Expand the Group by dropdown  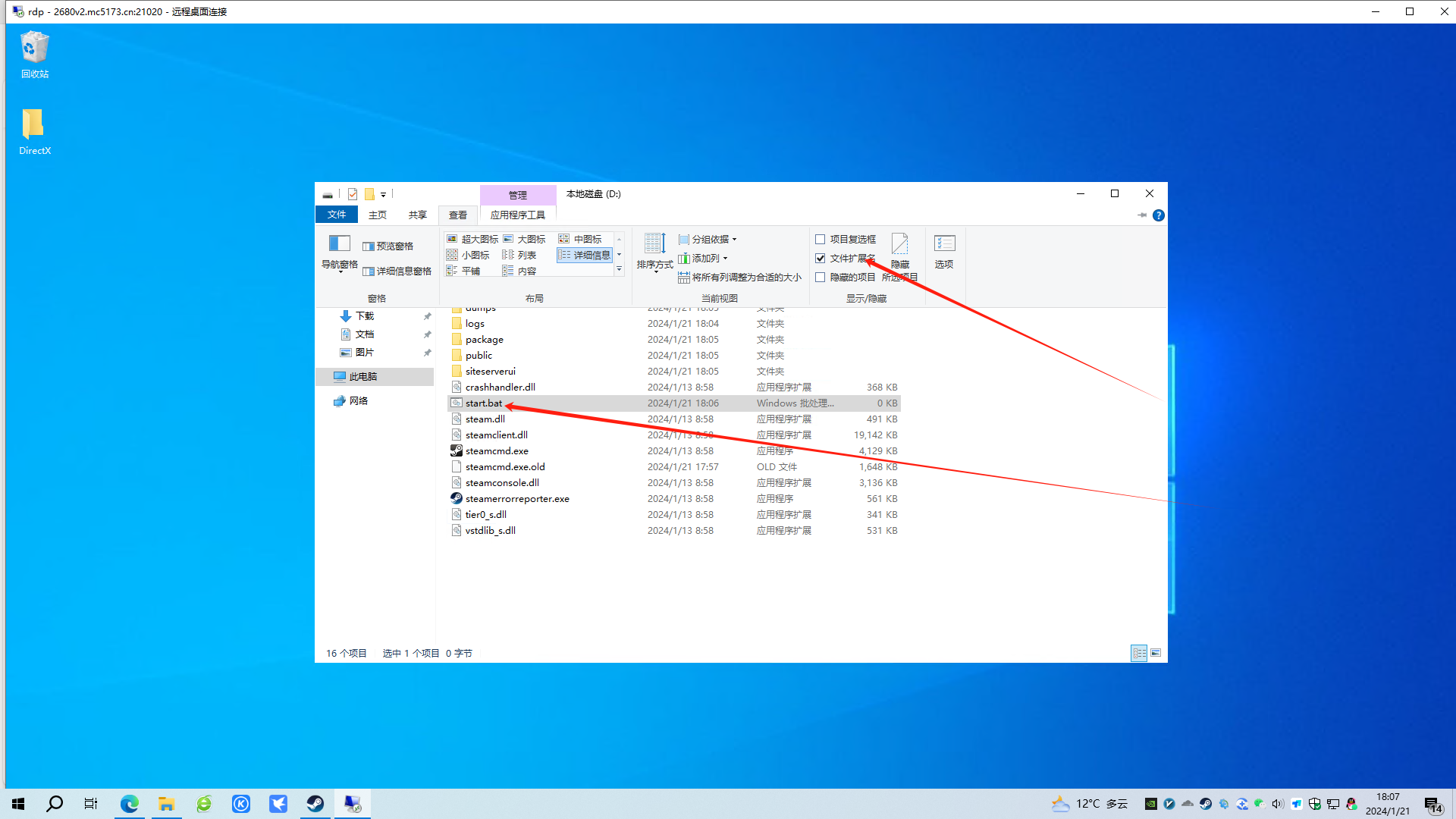tap(708, 239)
